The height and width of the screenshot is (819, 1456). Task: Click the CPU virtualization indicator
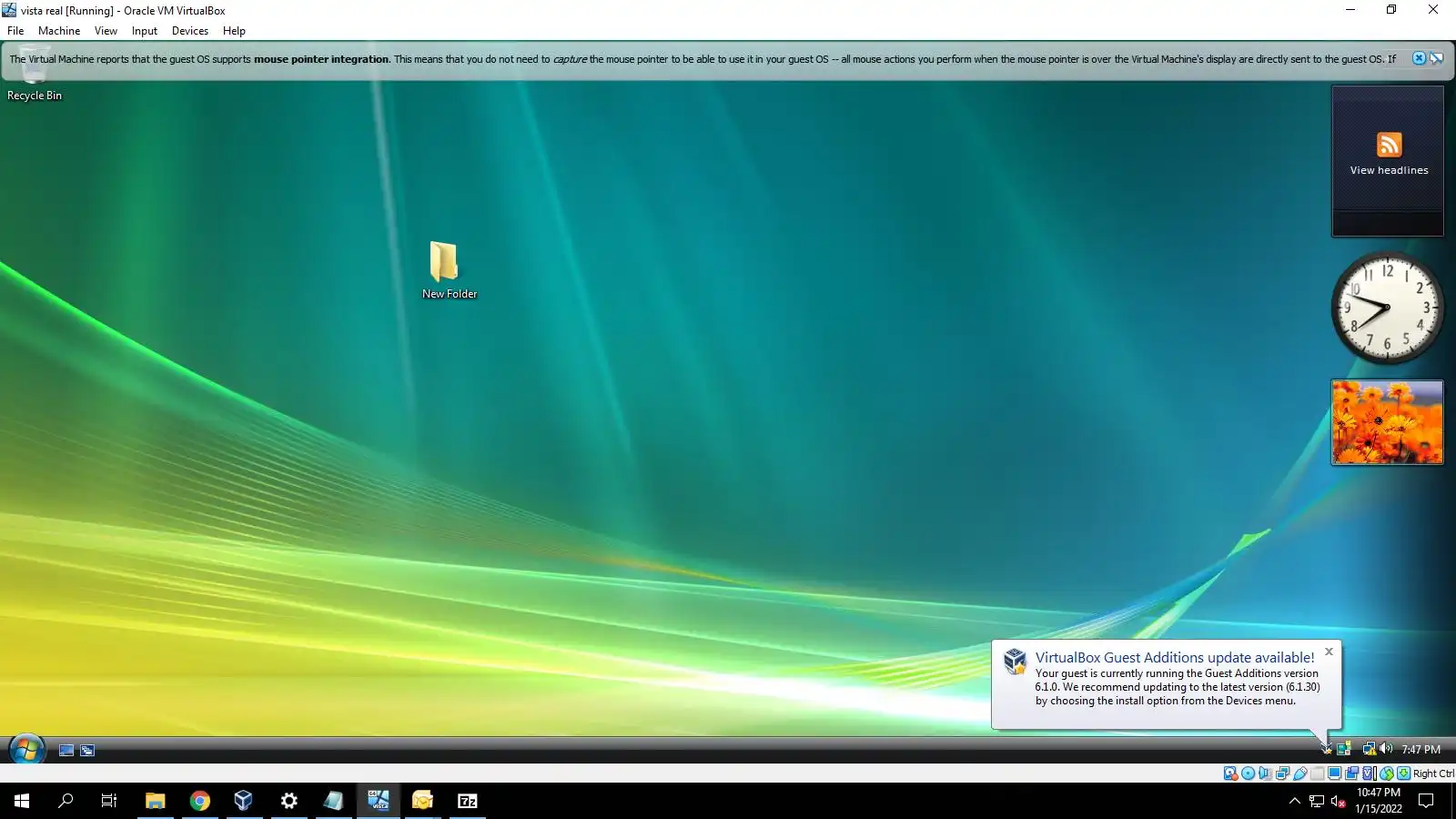click(1369, 773)
